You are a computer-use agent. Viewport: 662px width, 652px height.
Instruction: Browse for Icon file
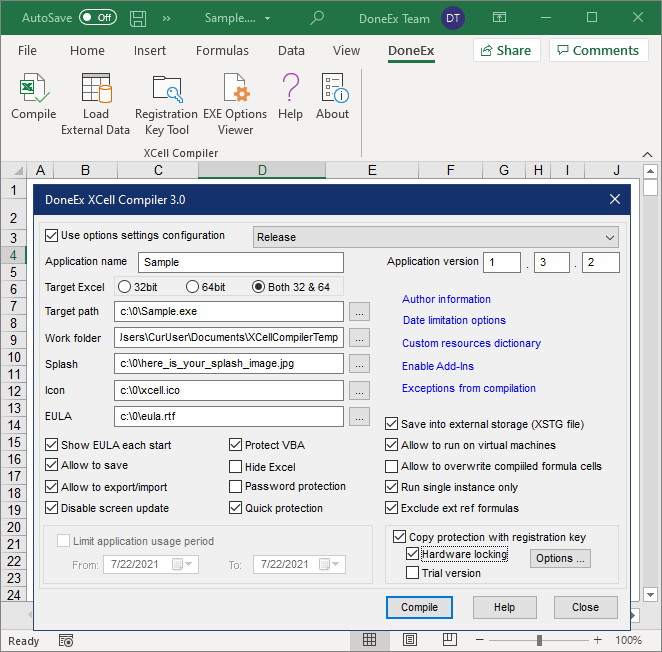359,391
